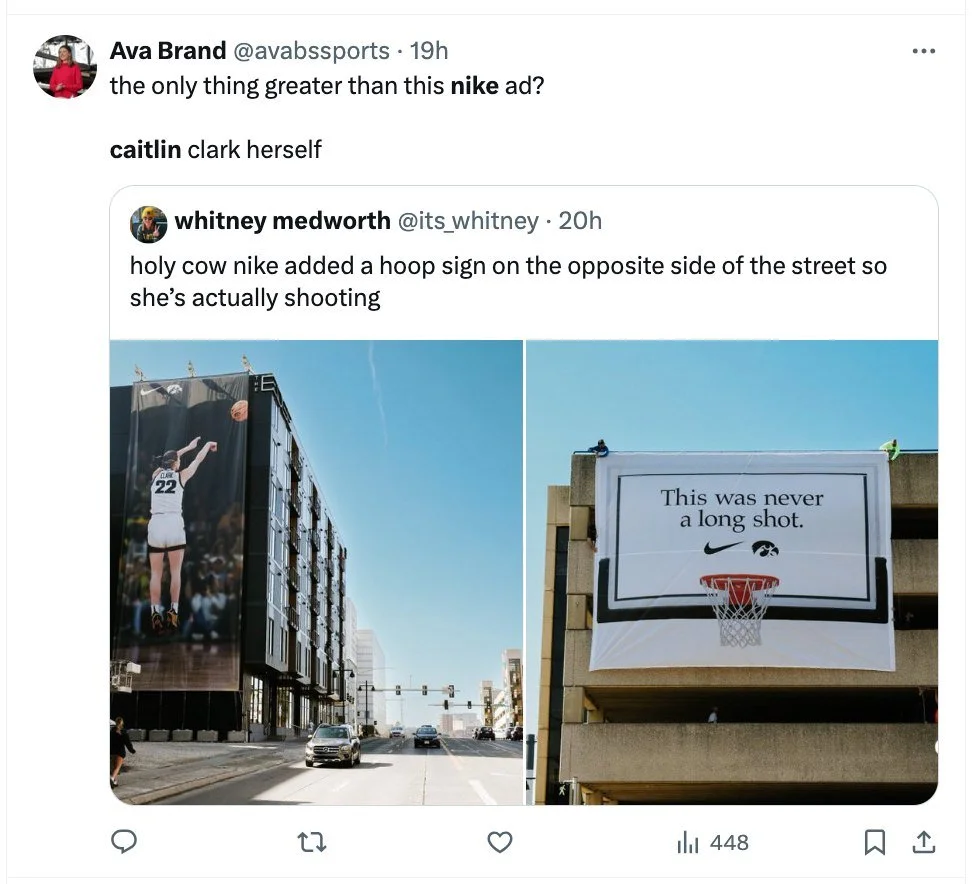Viewport: 974px width, 884px height.
Task: Open whitney medworth name in quoted tweet
Action: tap(283, 221)
